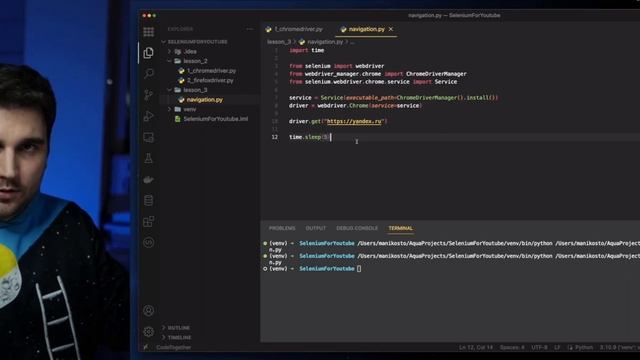Image resolution: width=640 pixels, height=360 pixels.
Task: Open the Database cylinder view
Action: pyautogui.click(x=149, y=200)
